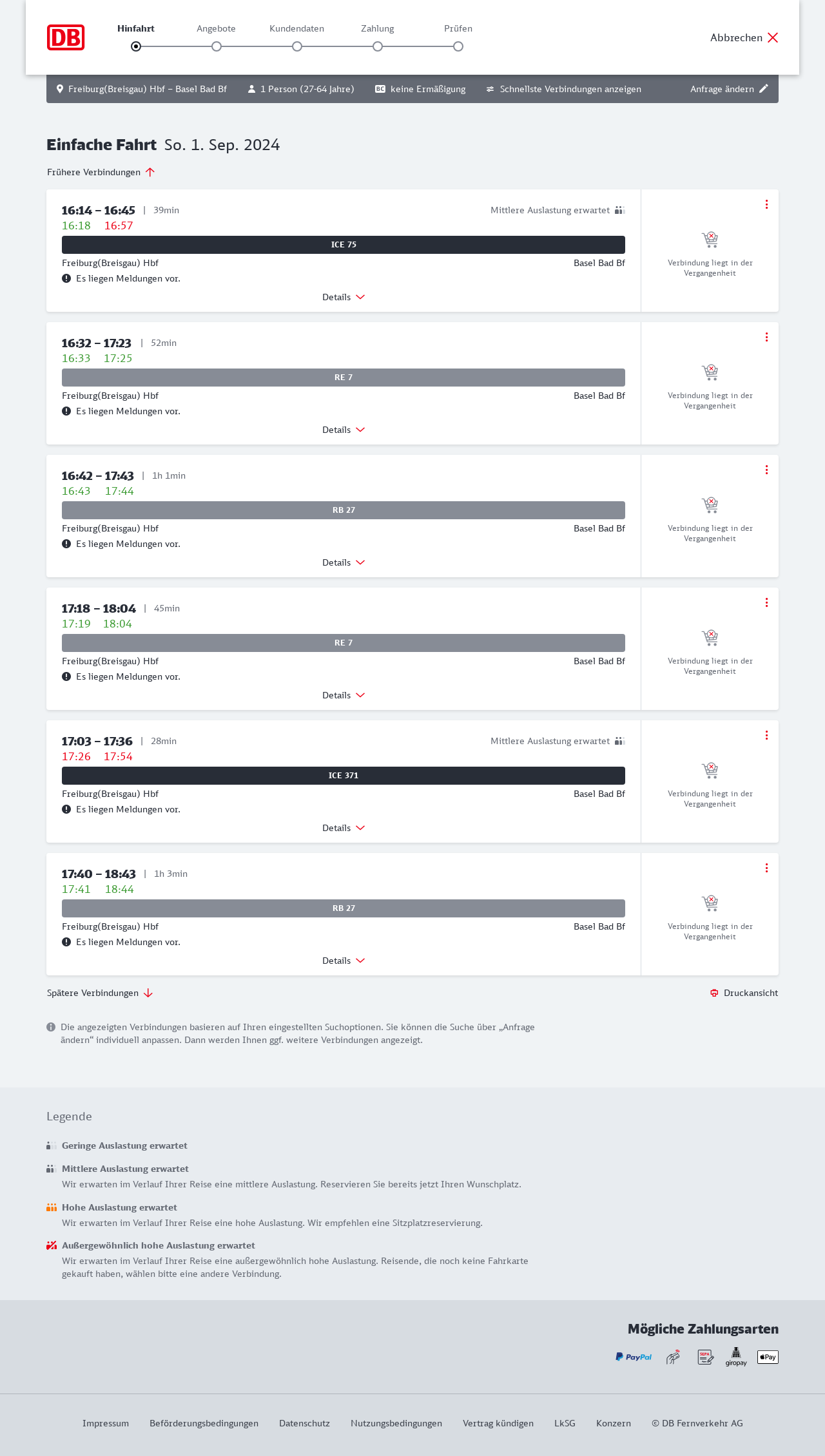Screen dimensions: 825x1456
Task: Expand Details for the 16:32 RE 7 connection
Action: click(x=344, y=430)
